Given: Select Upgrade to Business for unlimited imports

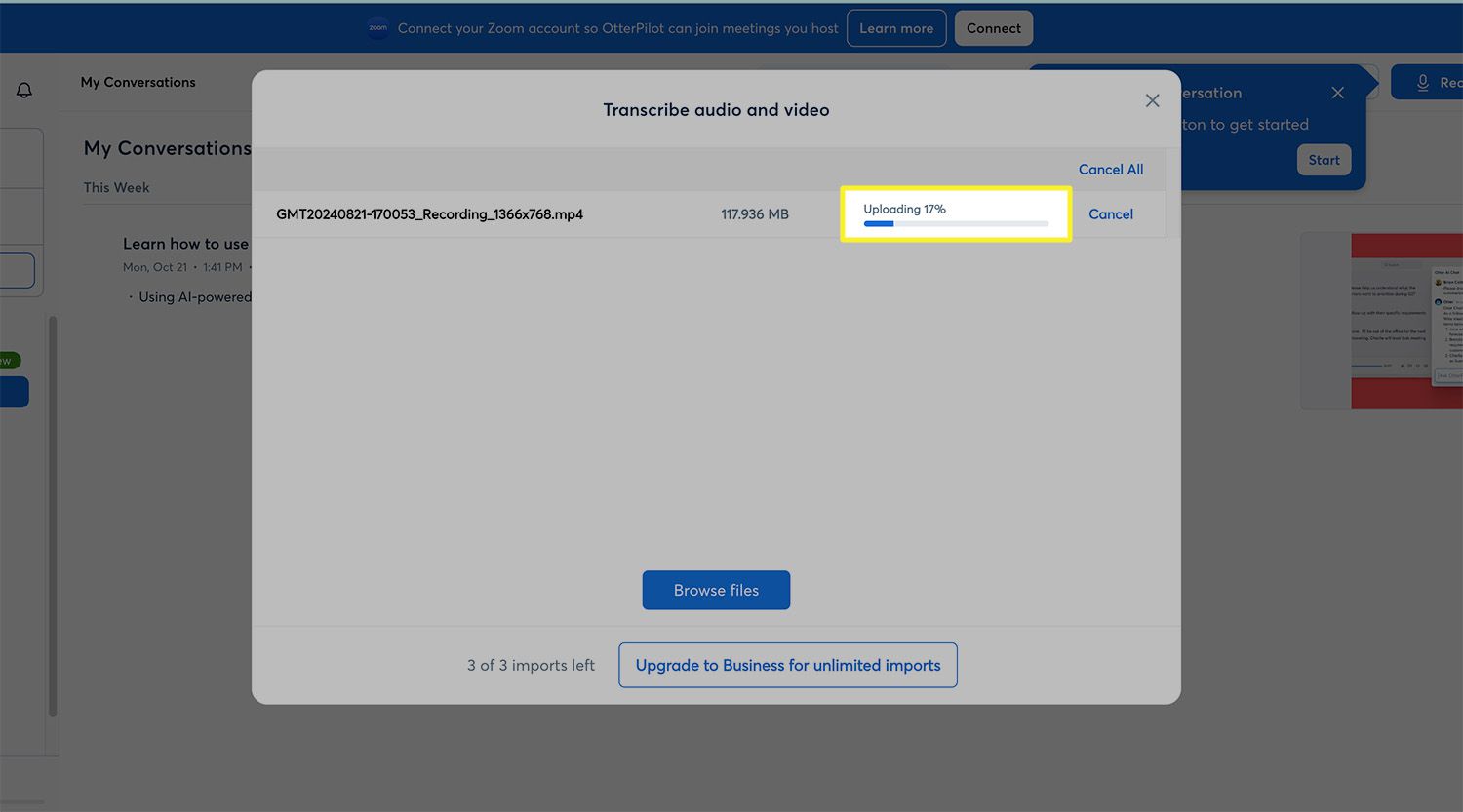Looking at the screenshot, I should [787, 666].
